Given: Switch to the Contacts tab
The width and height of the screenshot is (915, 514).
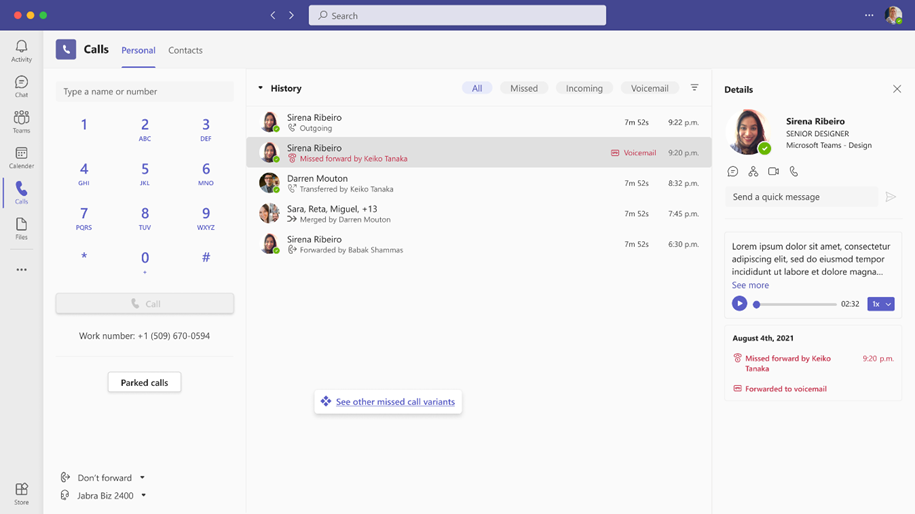Looking at the screenshot, I should (x=185, y=50).
